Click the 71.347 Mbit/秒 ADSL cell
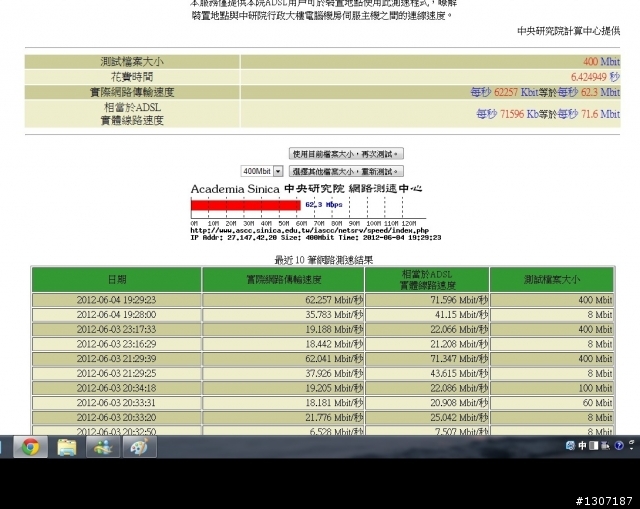This screenshot has width=640, height=509. 427,359
